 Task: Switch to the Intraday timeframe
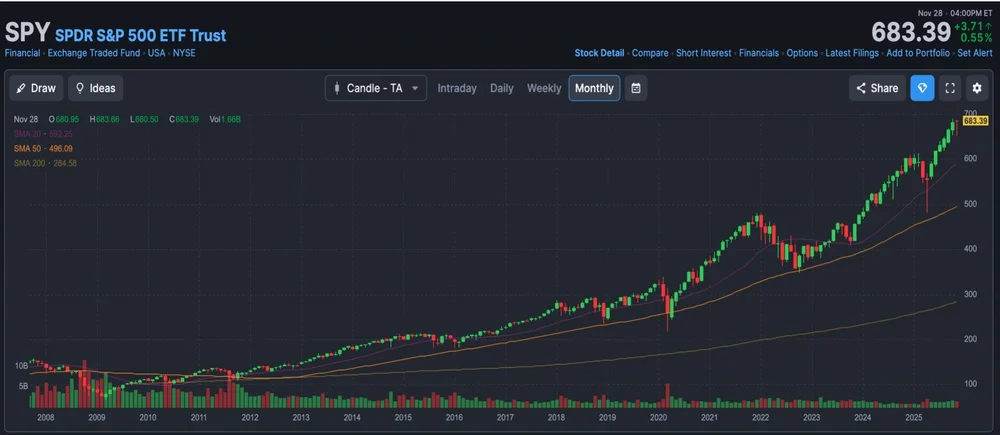[x=457, y=88]
